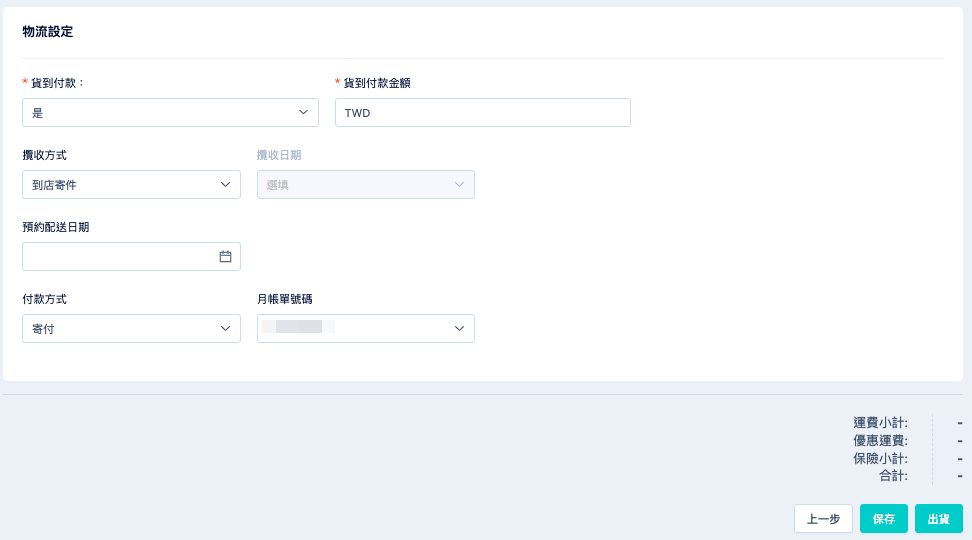
Task: Click the 月帳單號碼 label
Action: click(x=285, y=299)
